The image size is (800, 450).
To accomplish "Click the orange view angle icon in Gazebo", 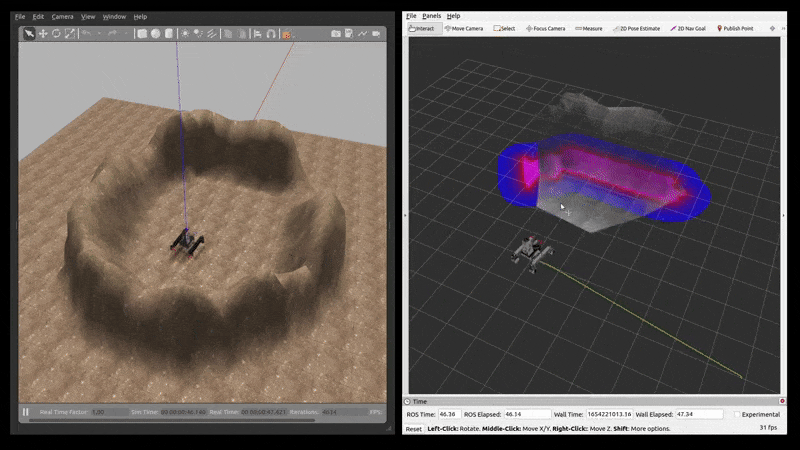I will click(287, 34).
